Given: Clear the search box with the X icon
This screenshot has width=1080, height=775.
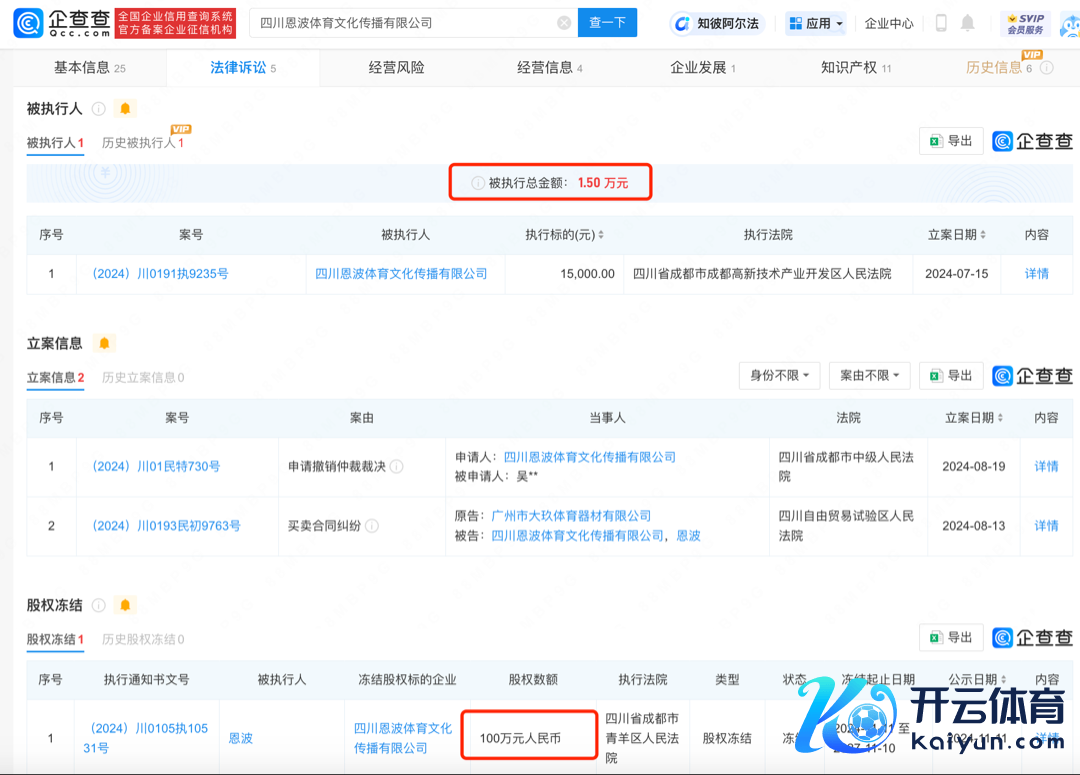Looking at the screenshot, I should [564, 23].
